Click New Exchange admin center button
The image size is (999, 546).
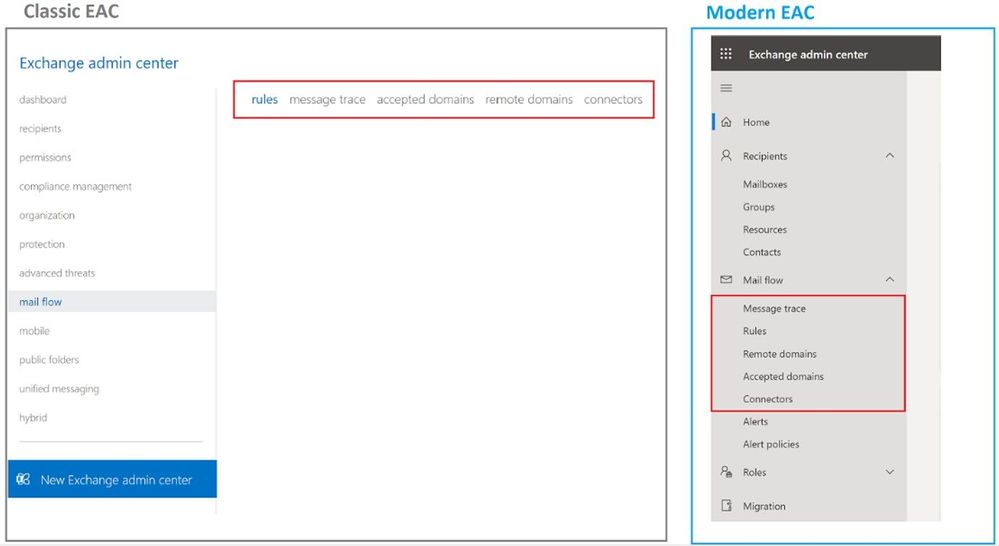point(112,479)
